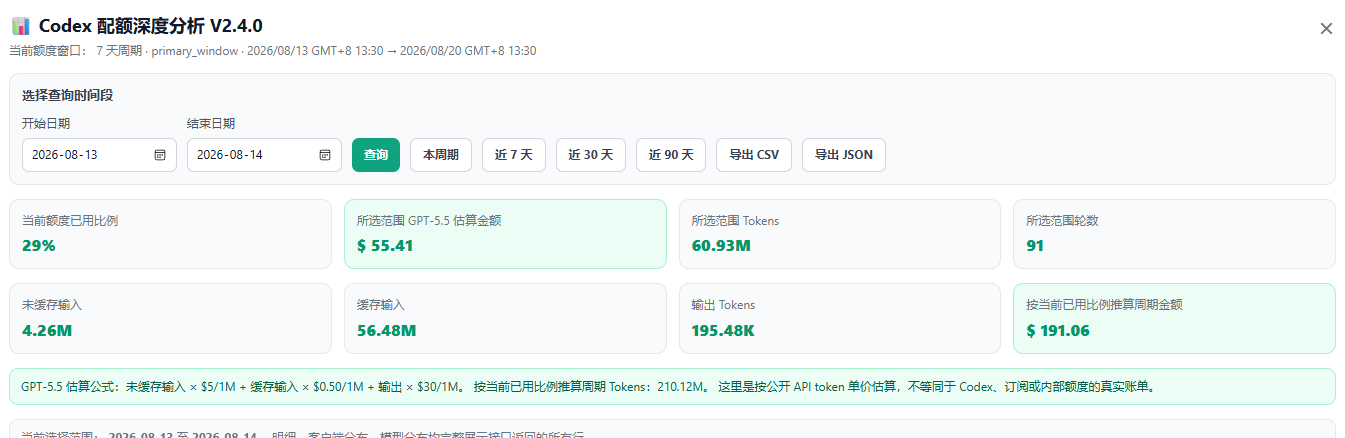
Task: Click the 导出 JSON button
Action: click(x=844, y=155)
